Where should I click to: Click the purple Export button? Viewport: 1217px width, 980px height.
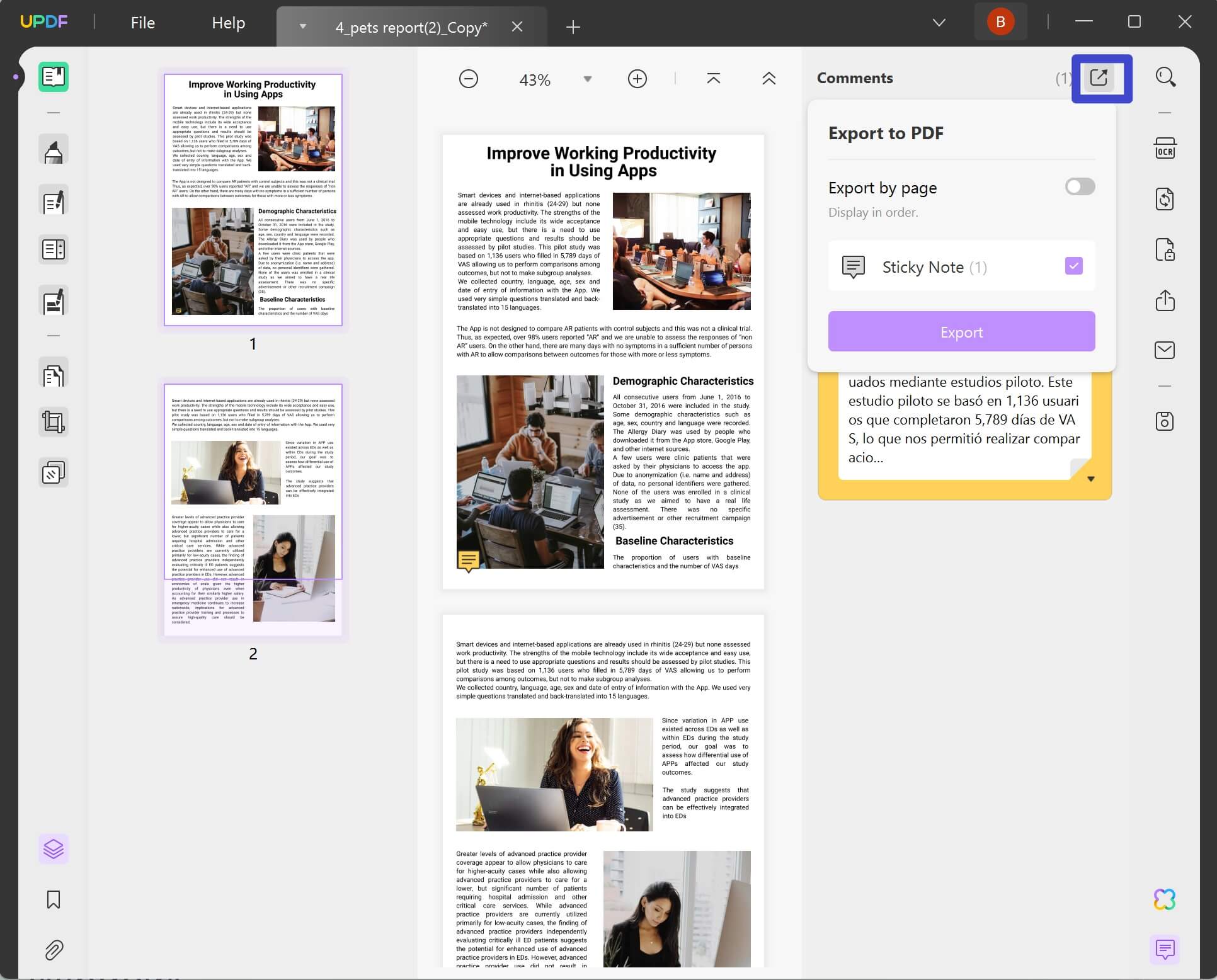(x=961, y=331)
